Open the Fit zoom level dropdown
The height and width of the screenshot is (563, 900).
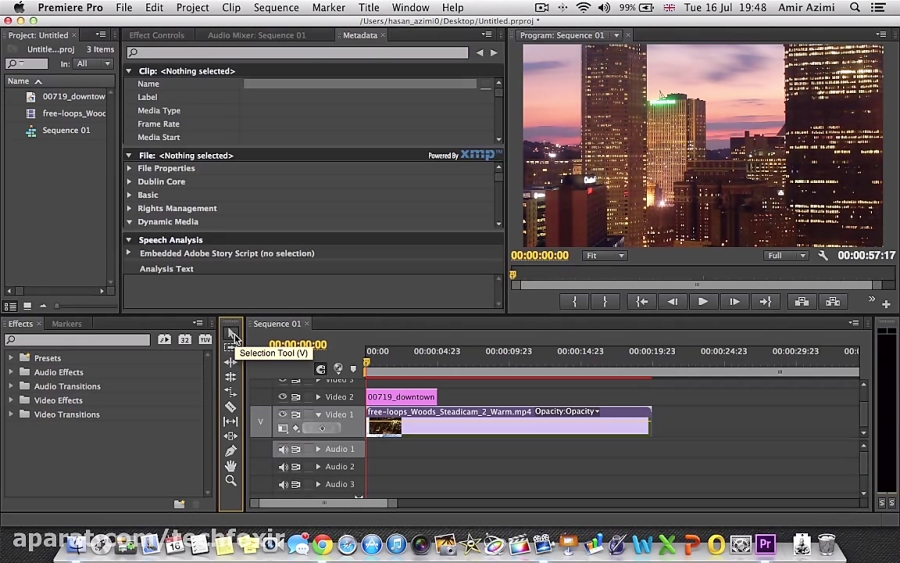(x=604, y=255)
